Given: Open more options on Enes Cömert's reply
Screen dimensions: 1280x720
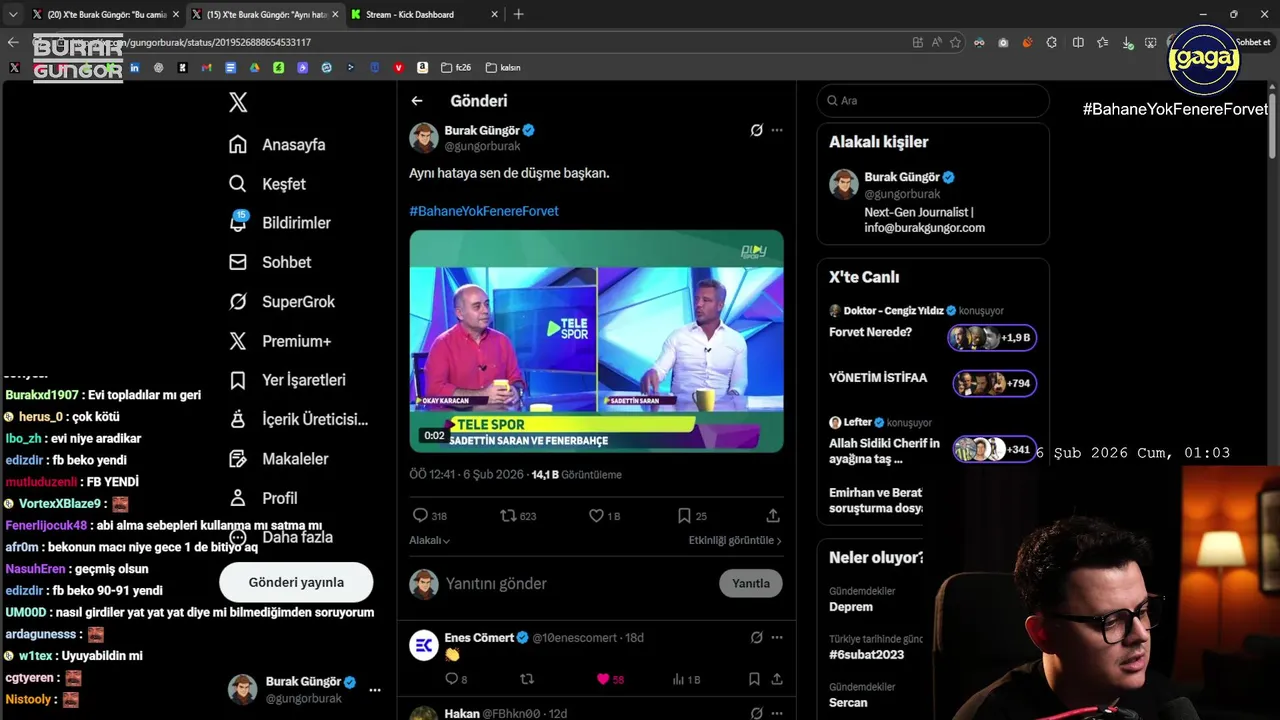Looking at the screenshot, I should pos(777,637).
